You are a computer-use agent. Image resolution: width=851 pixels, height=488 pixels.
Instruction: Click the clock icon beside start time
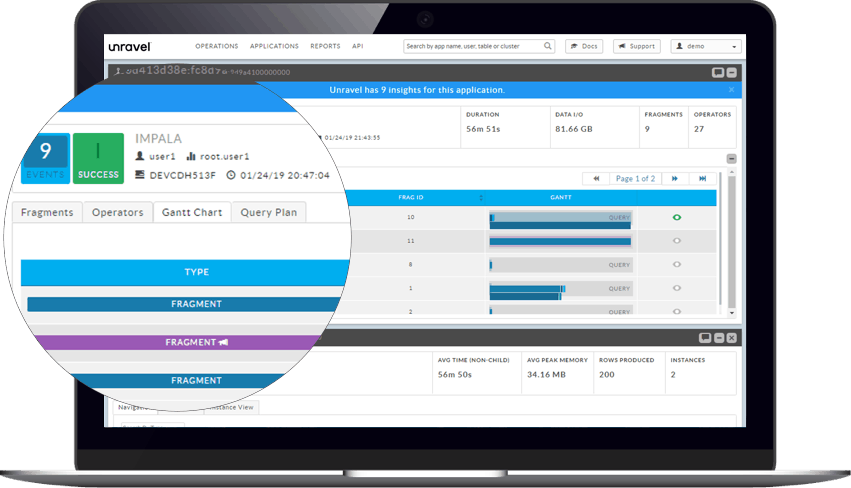[x=231, y=175]
